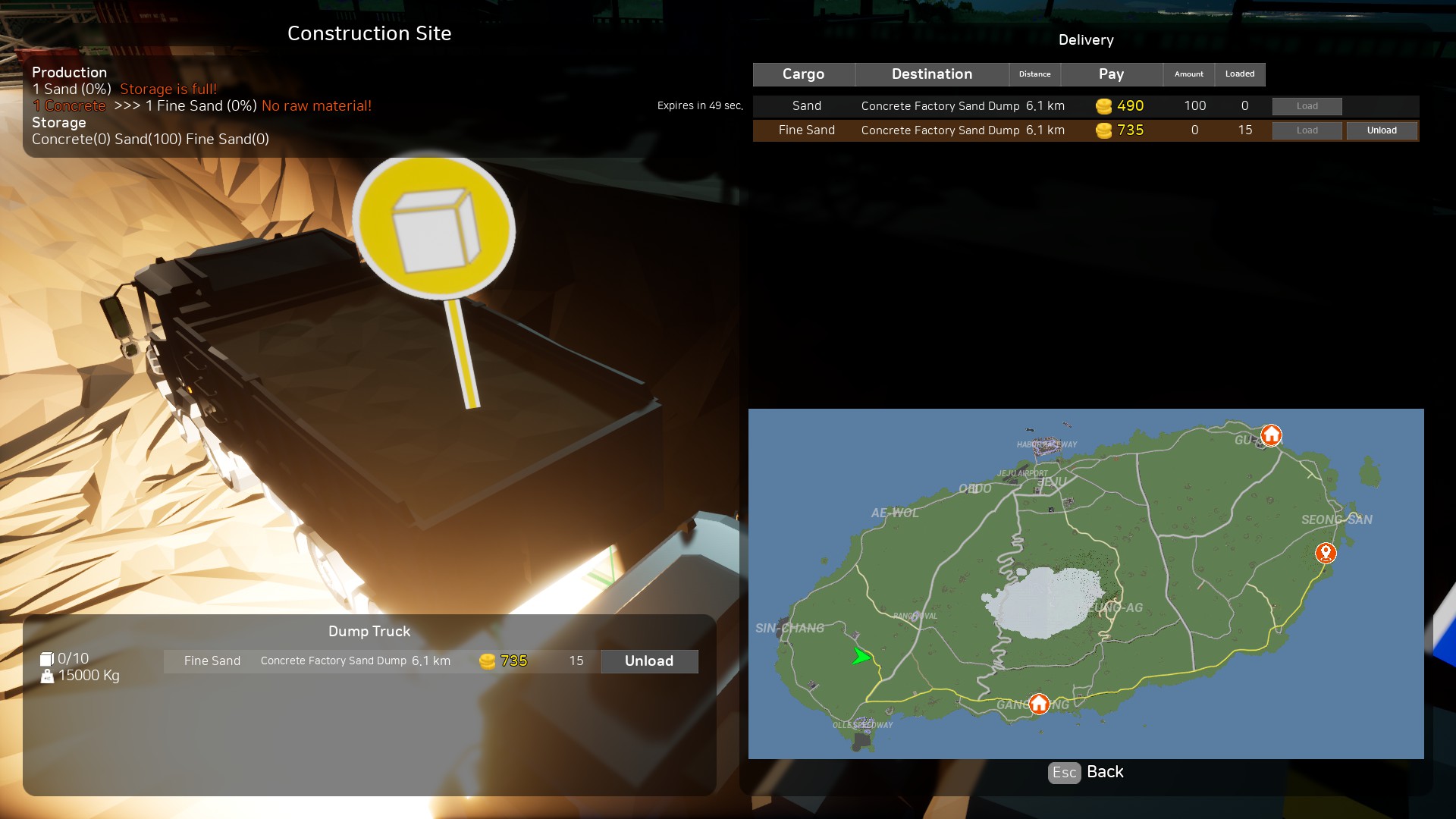Click the orange destination pin near Seong-San
Screen dimensions: 1456x819
(x=1325, y=552)
